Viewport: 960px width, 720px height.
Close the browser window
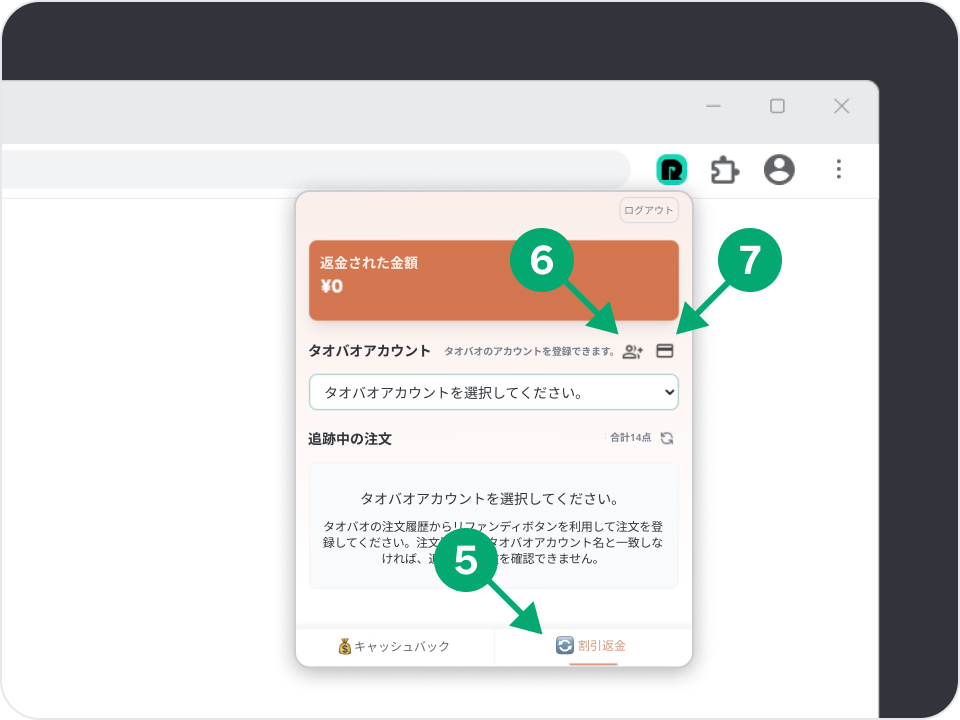tap(841, 106)
